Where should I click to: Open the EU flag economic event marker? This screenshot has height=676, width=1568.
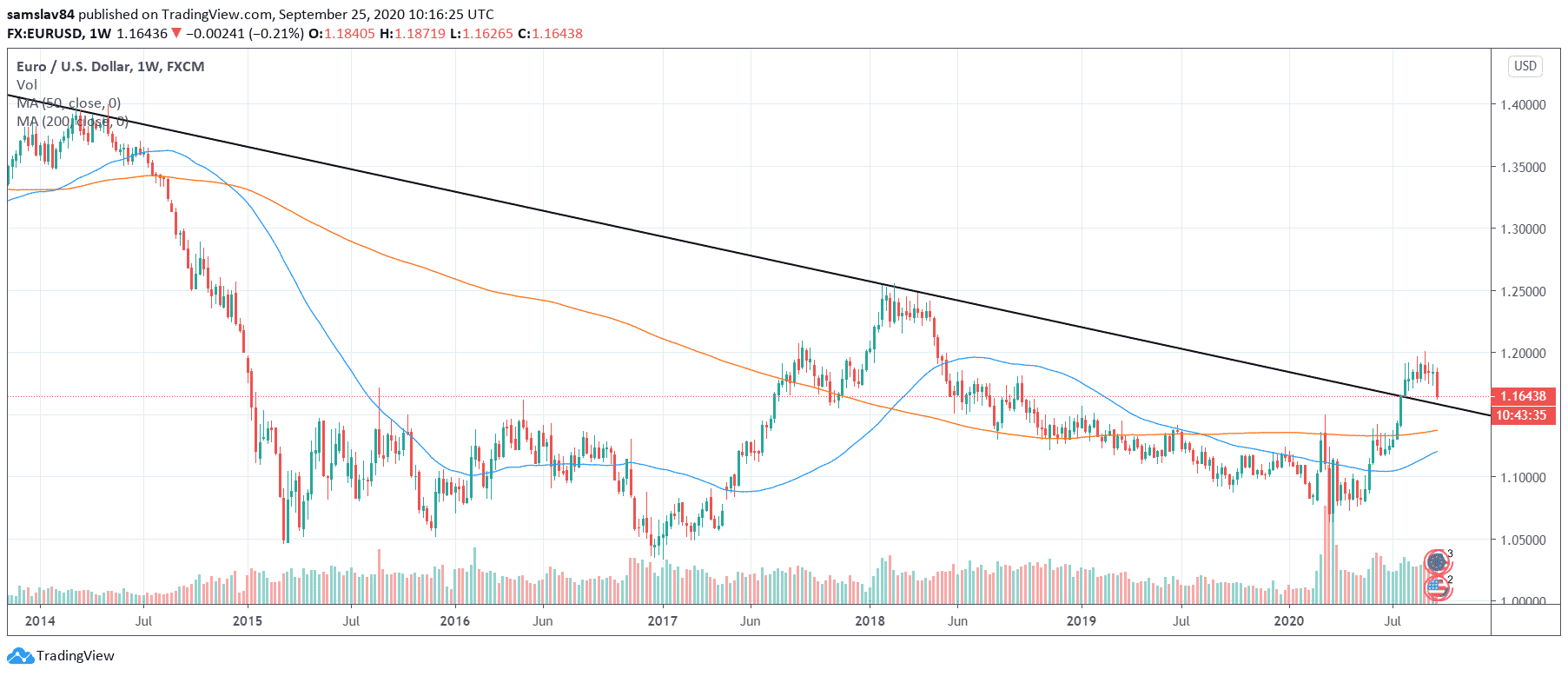coord(1437,562)
